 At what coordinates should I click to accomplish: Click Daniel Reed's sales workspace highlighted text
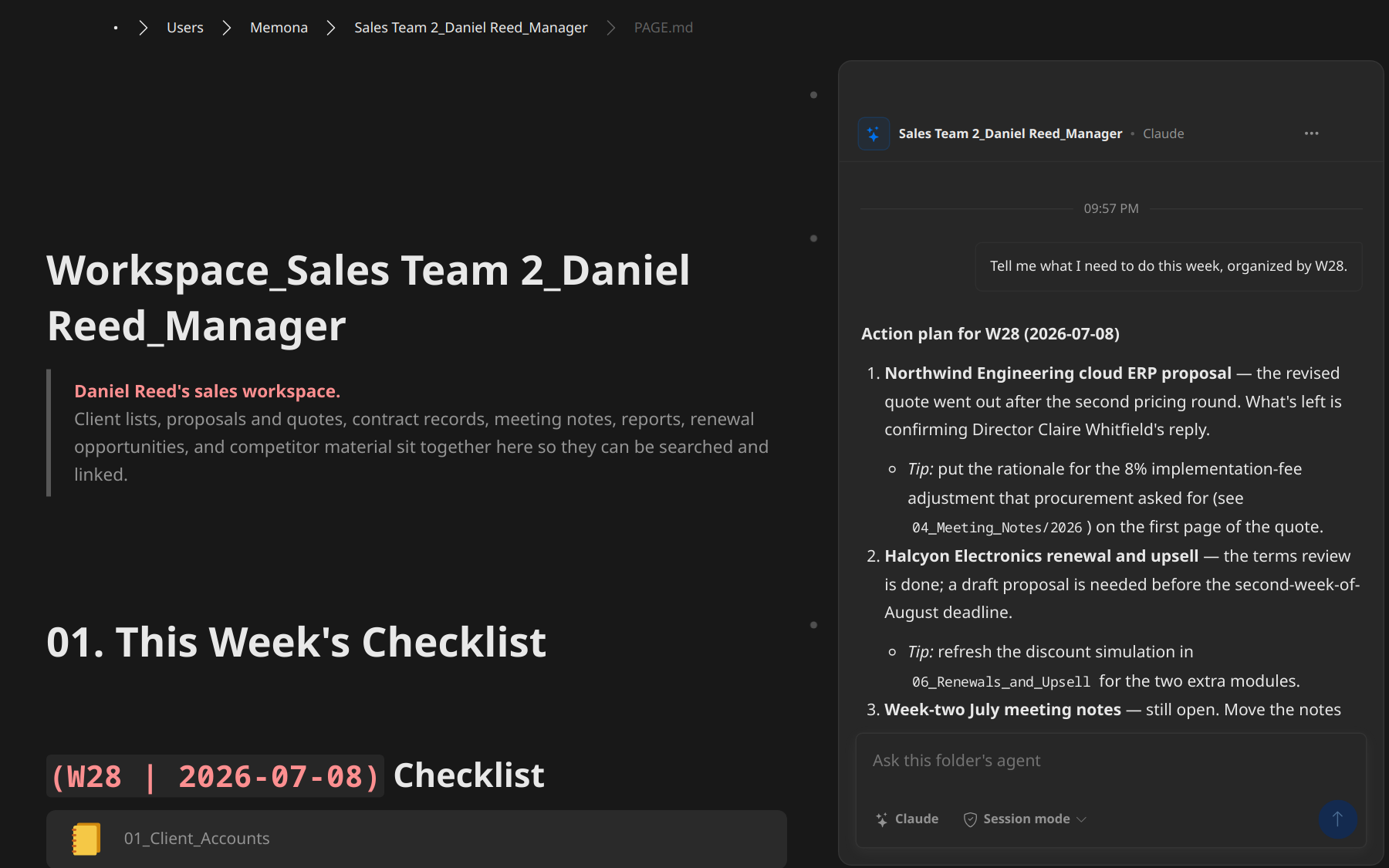(207, 391)
